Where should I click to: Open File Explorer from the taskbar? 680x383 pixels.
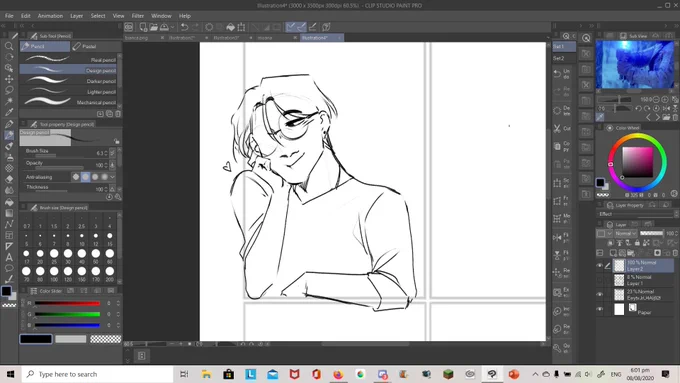(206, 374)
